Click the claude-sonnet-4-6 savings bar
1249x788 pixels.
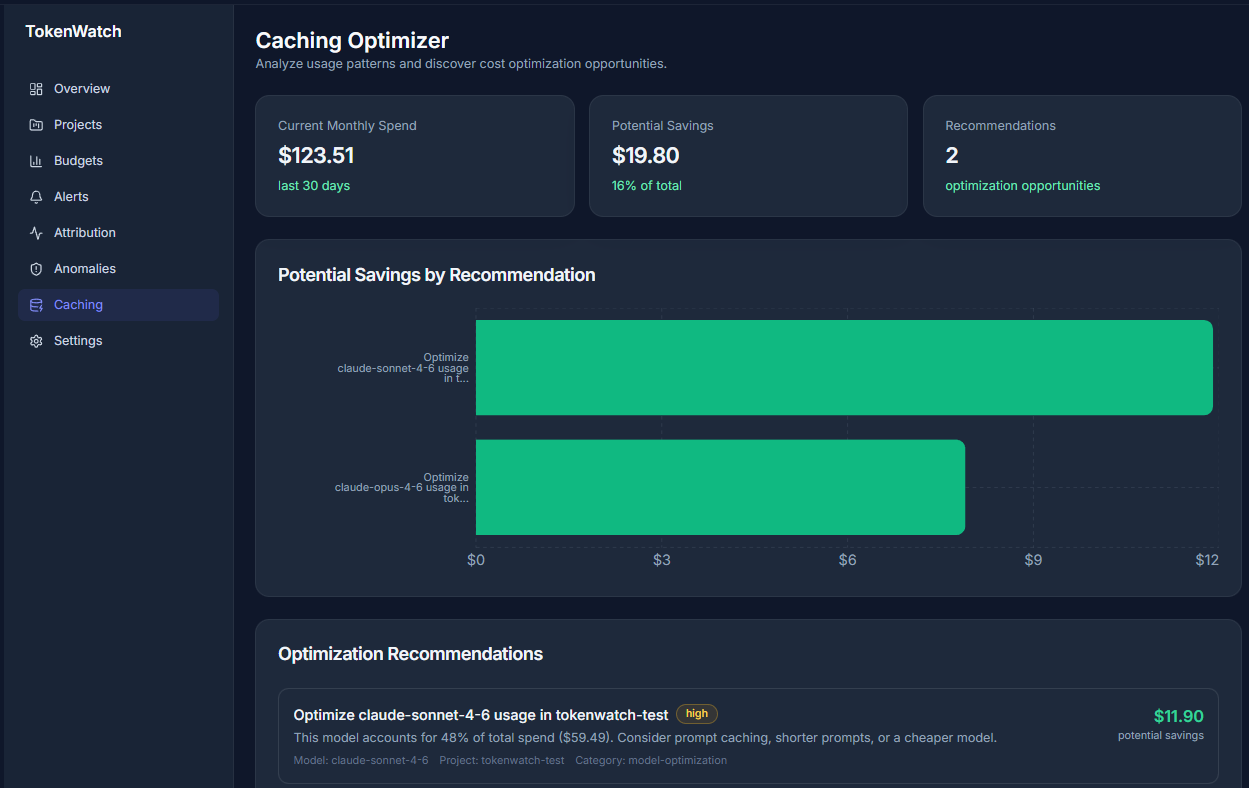(x=843, y=367)
